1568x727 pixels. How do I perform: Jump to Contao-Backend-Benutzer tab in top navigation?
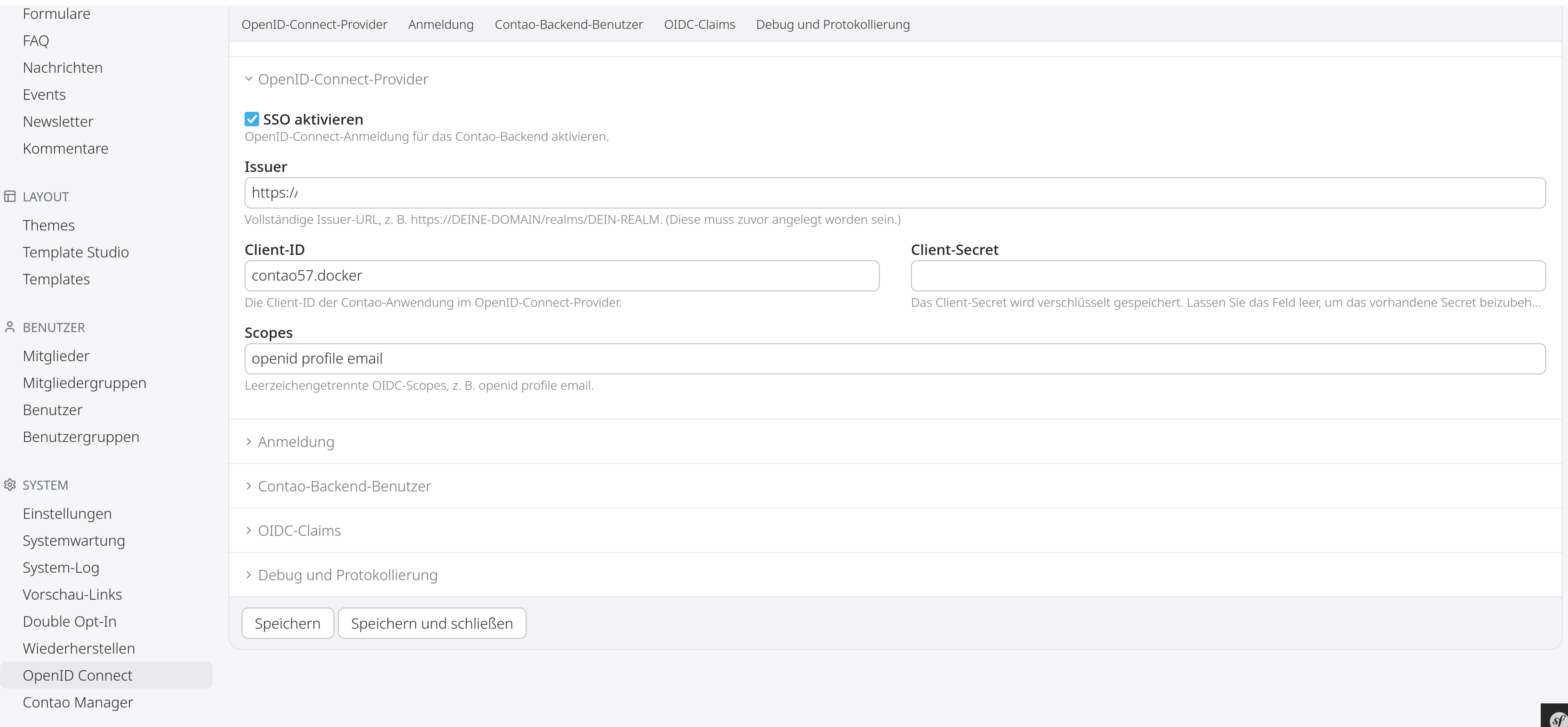[x=569, y=24]
